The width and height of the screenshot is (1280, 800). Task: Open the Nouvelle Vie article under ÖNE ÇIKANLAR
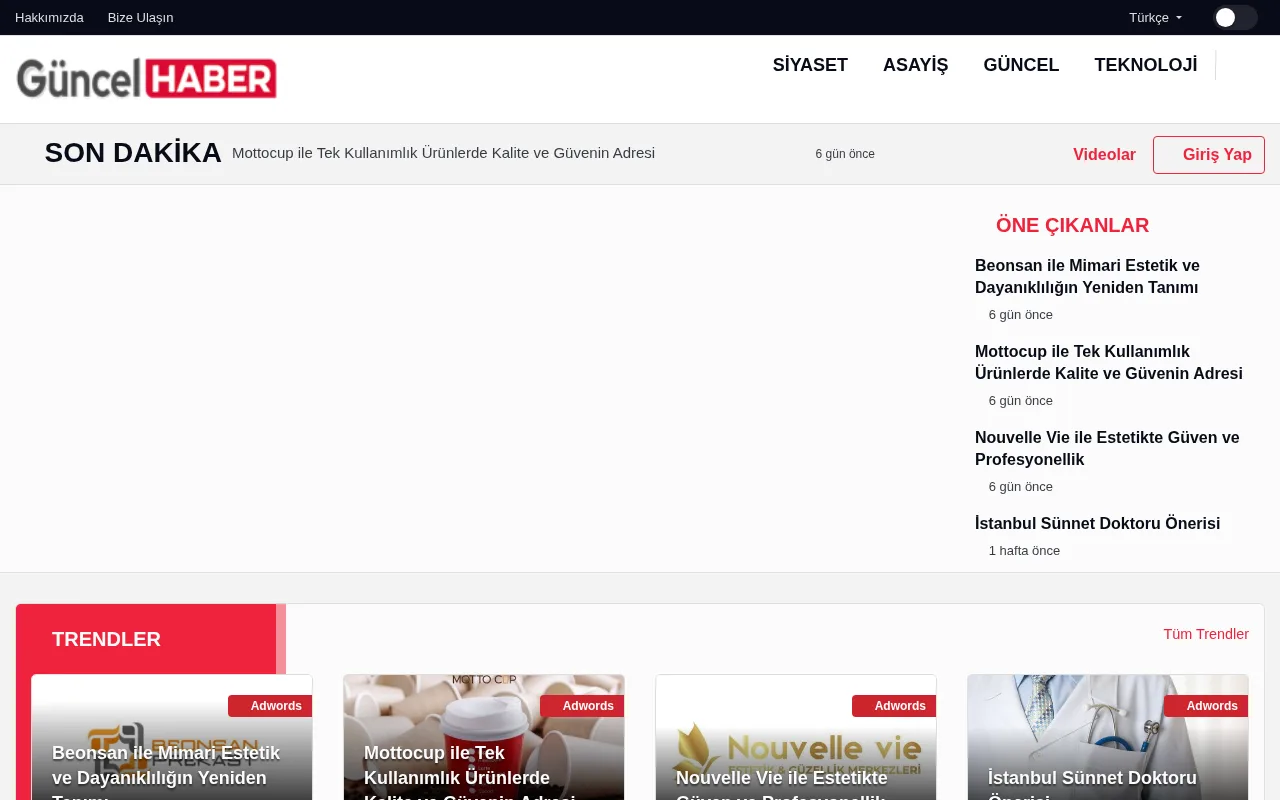click(x=1107, y=448)
